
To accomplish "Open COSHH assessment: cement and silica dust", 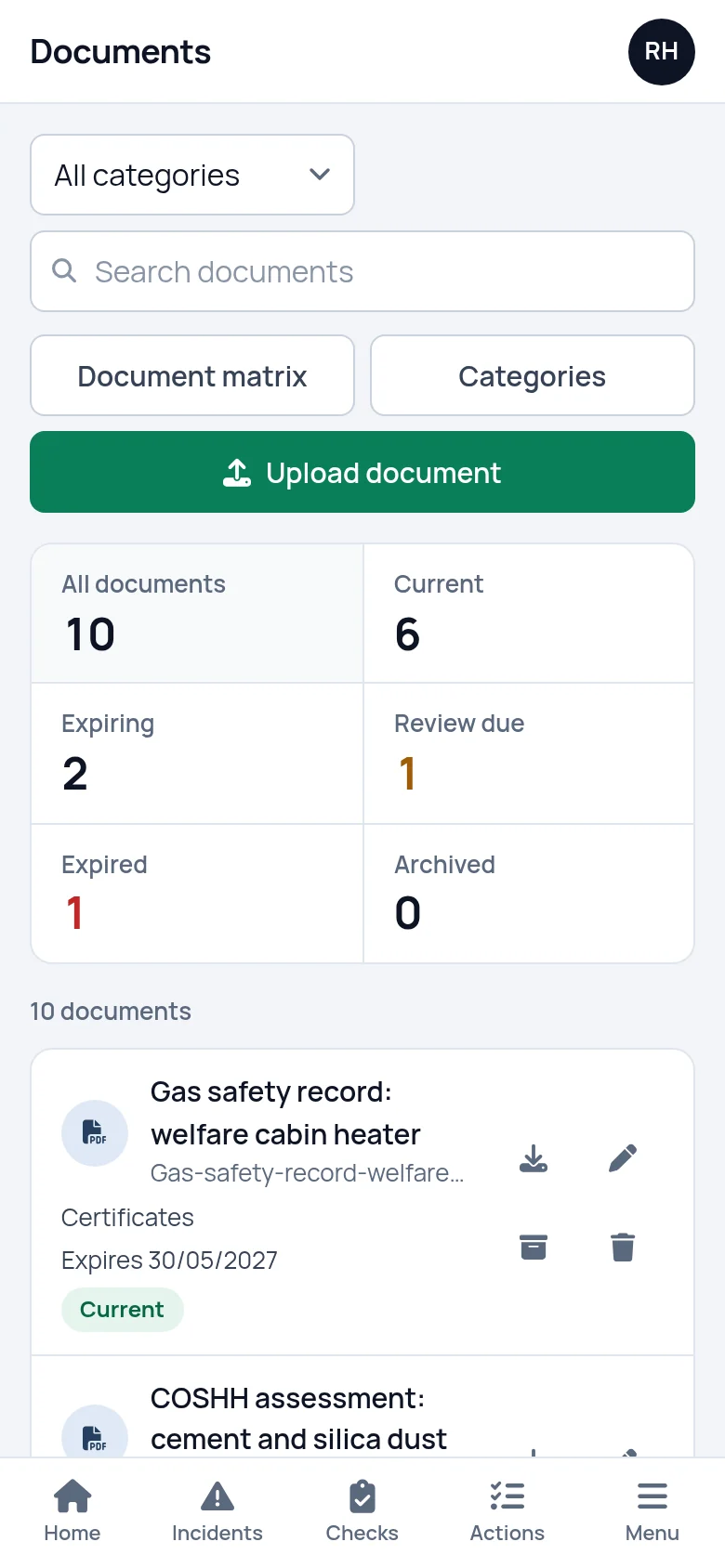I will click(298, 1418).
